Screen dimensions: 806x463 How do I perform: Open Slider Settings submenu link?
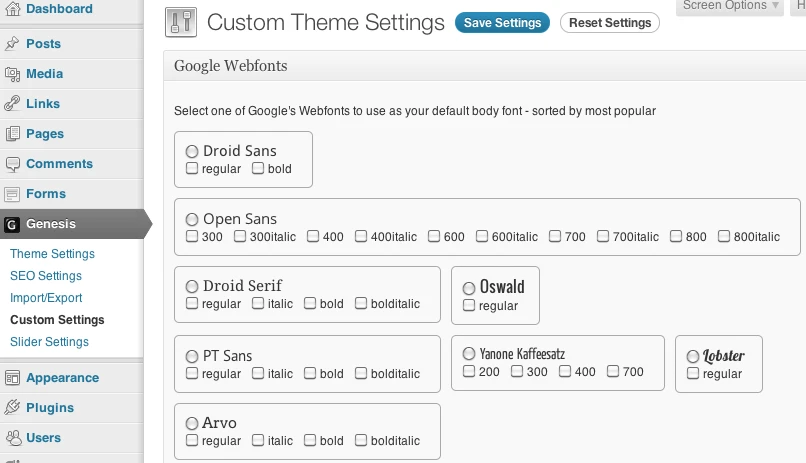point(49,342)
